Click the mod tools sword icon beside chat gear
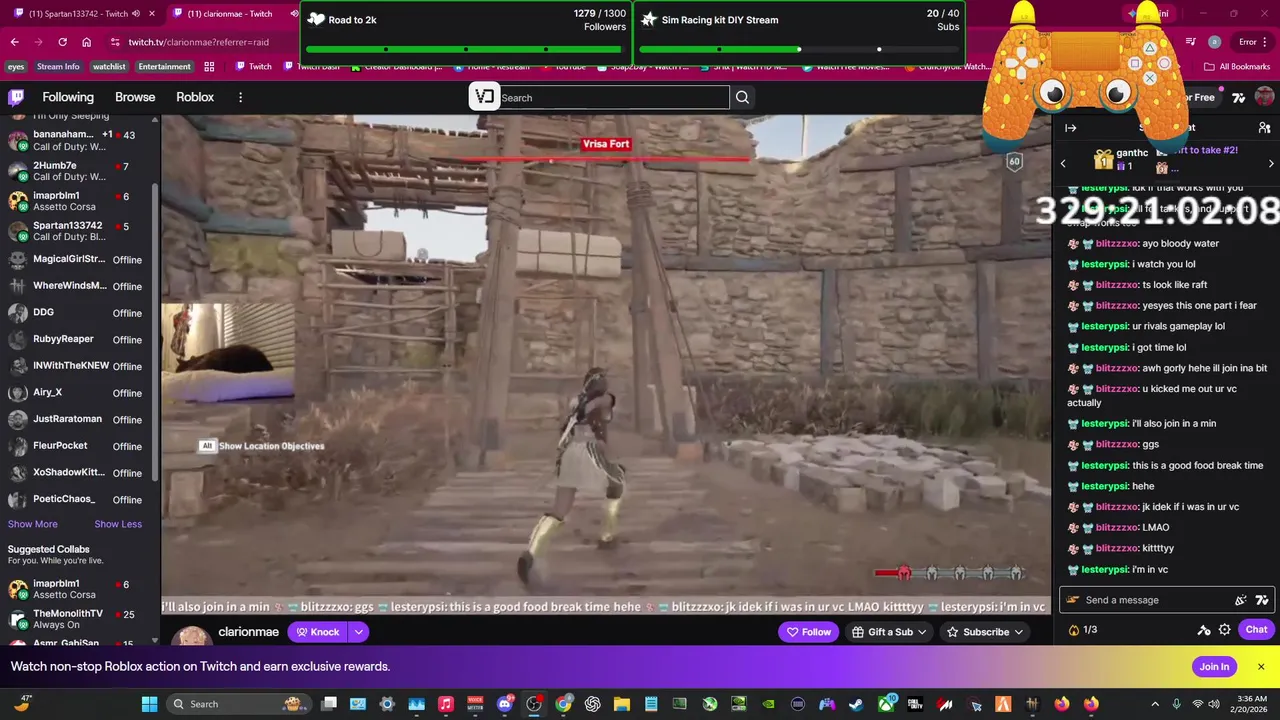 click(1204, 630)
